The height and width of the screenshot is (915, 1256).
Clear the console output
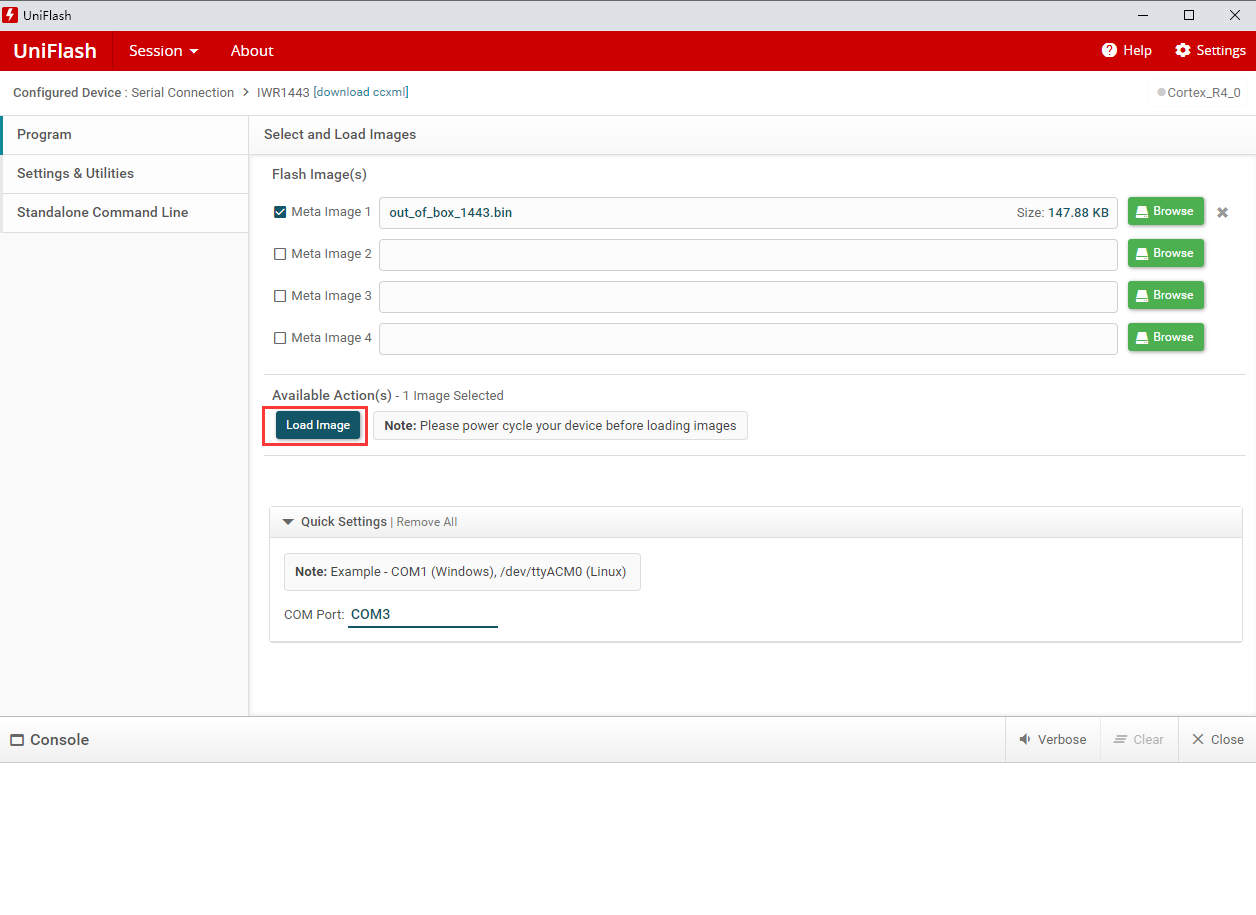coord(1139,740)
